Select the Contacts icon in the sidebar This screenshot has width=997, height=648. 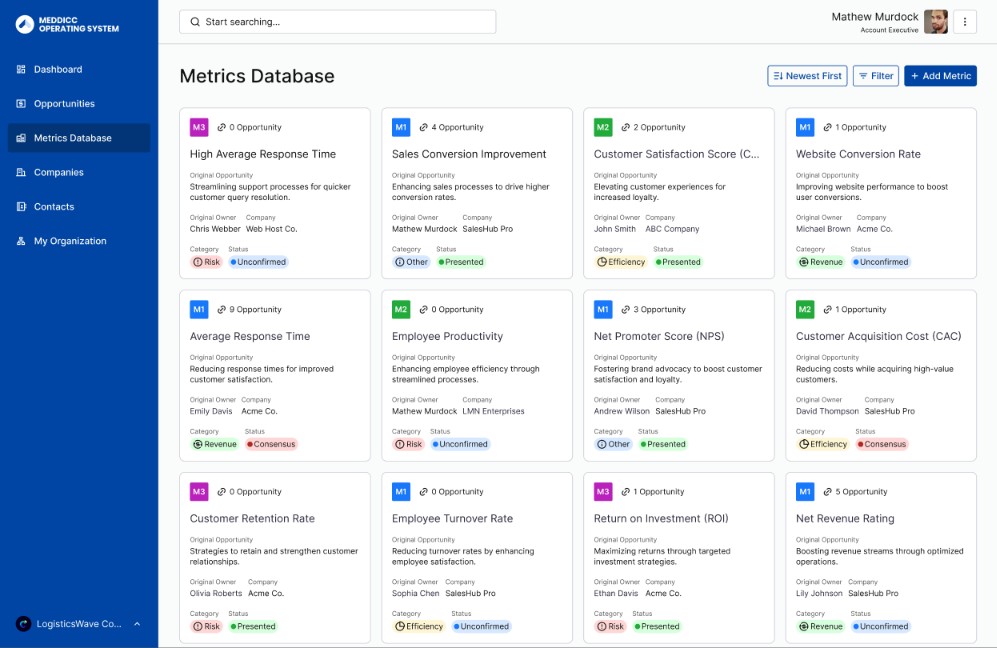20,206
